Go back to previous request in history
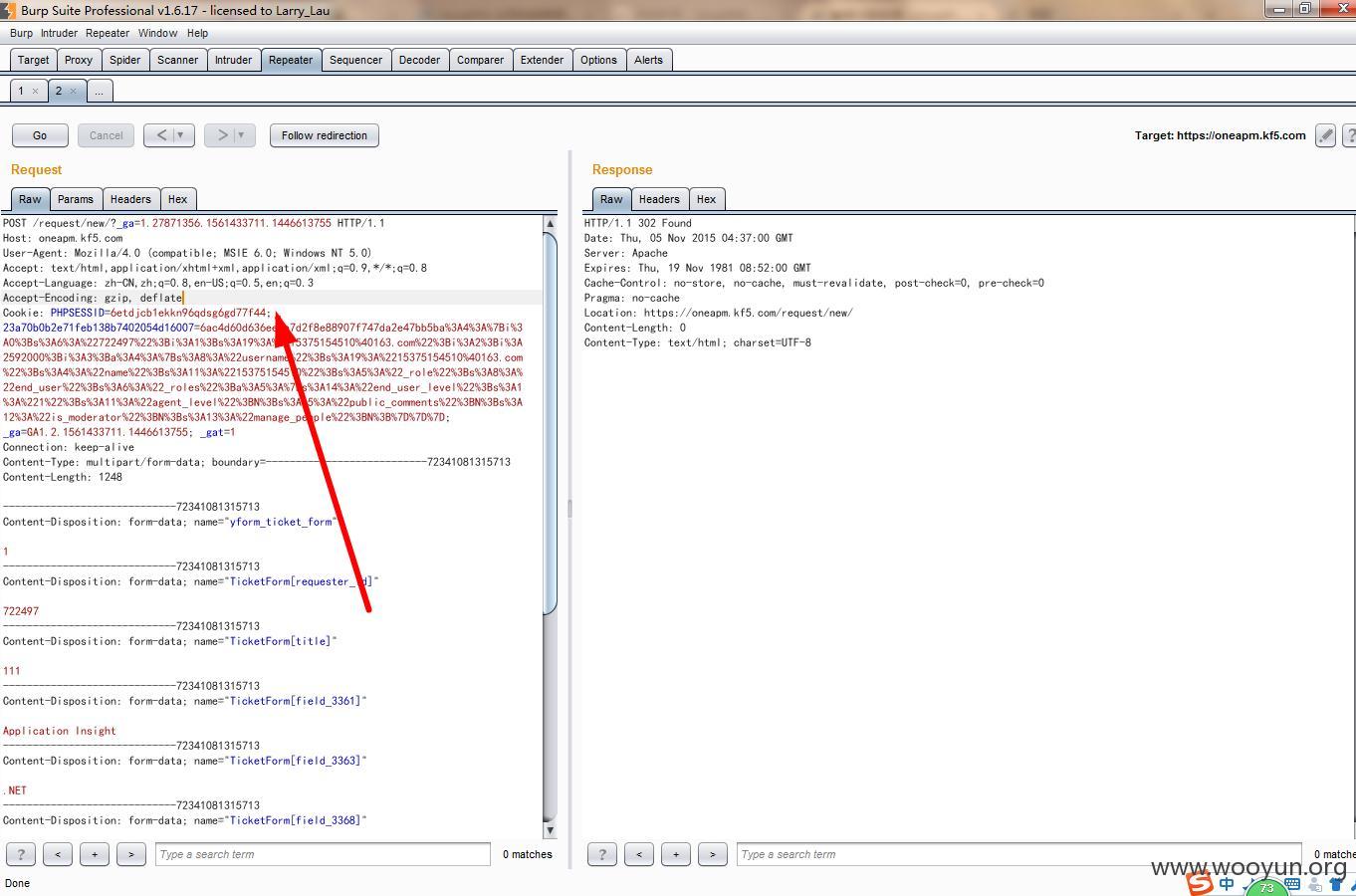The height and width of the screenshot is (896, 1356). pos(160,135)
